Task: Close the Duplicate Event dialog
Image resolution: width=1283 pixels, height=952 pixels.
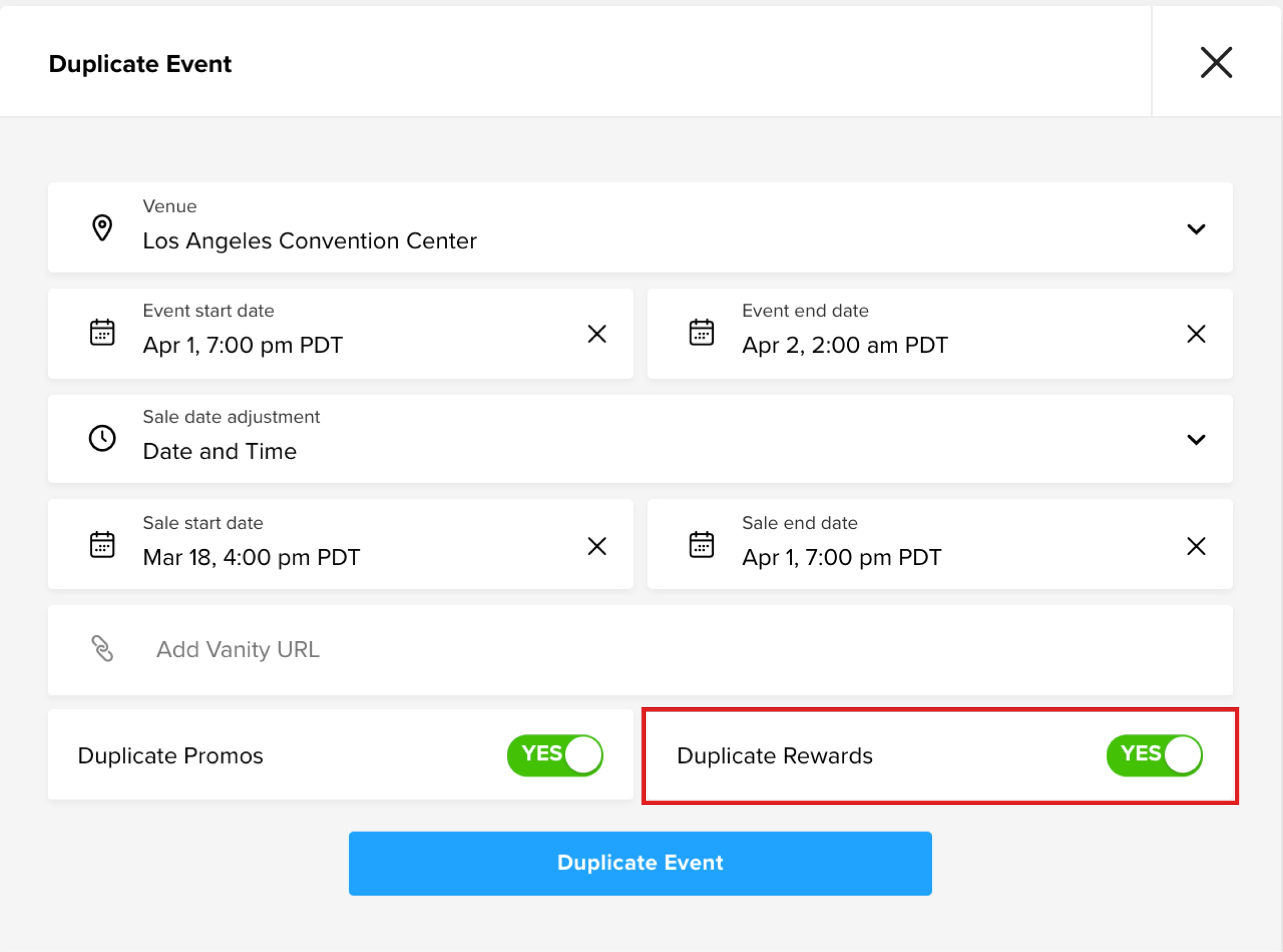Action: [1217, 62]
